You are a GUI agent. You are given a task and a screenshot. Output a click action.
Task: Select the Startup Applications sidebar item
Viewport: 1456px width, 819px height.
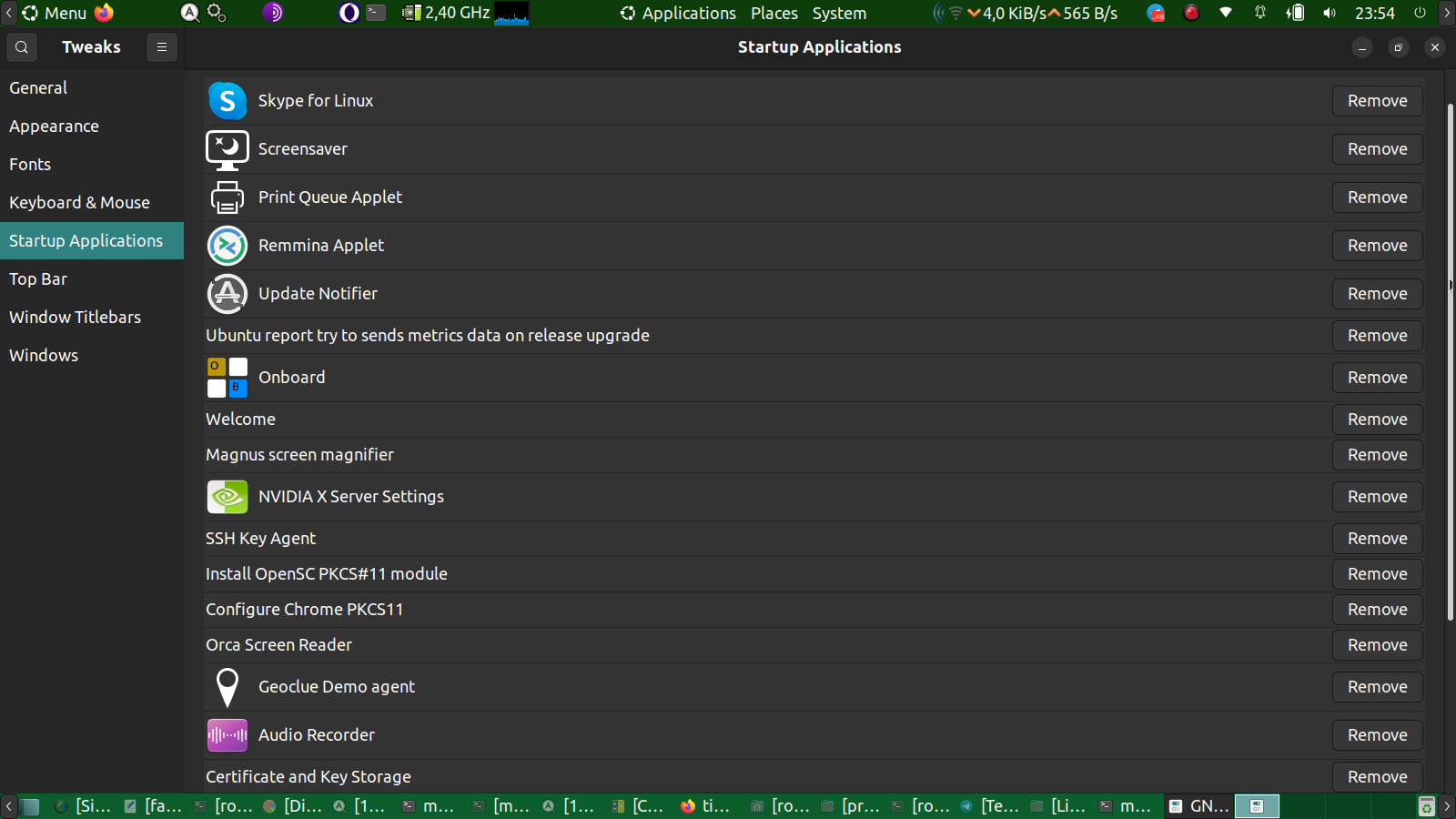(92, 241)
